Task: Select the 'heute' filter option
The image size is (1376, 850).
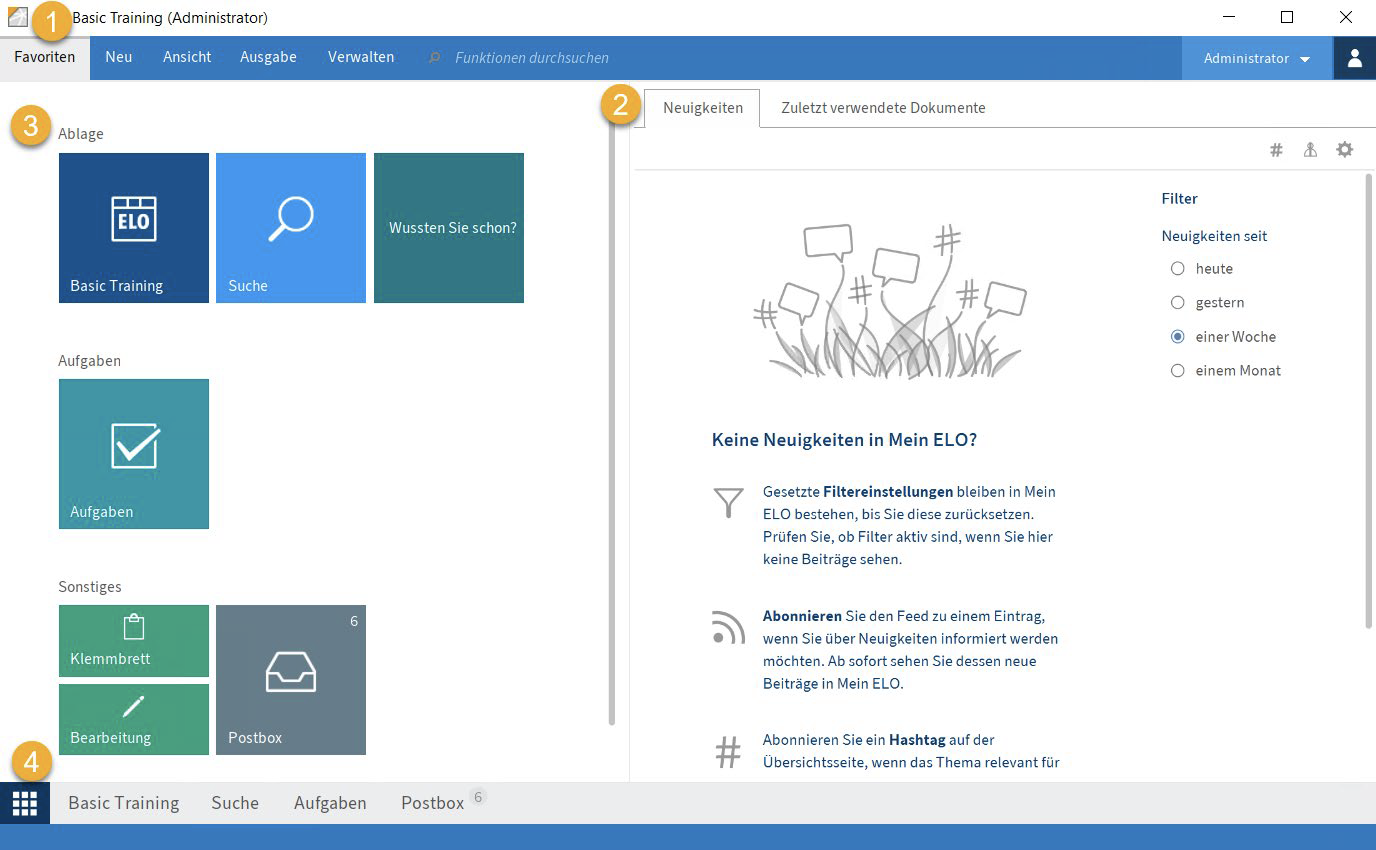Action: click(1178, 269)
